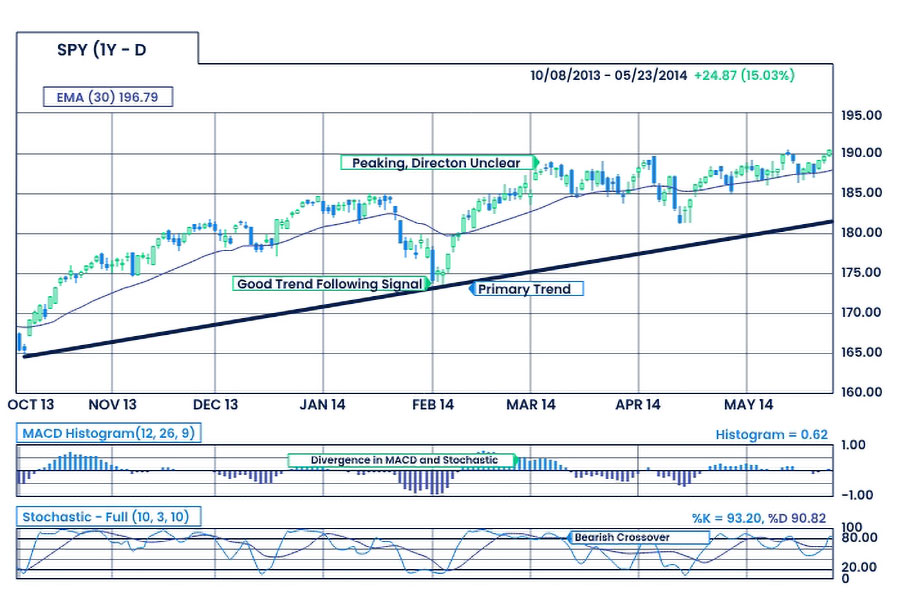Click the 170.00 price axis label
This screenshot has height=600, width=900.
tap(862, 313)
